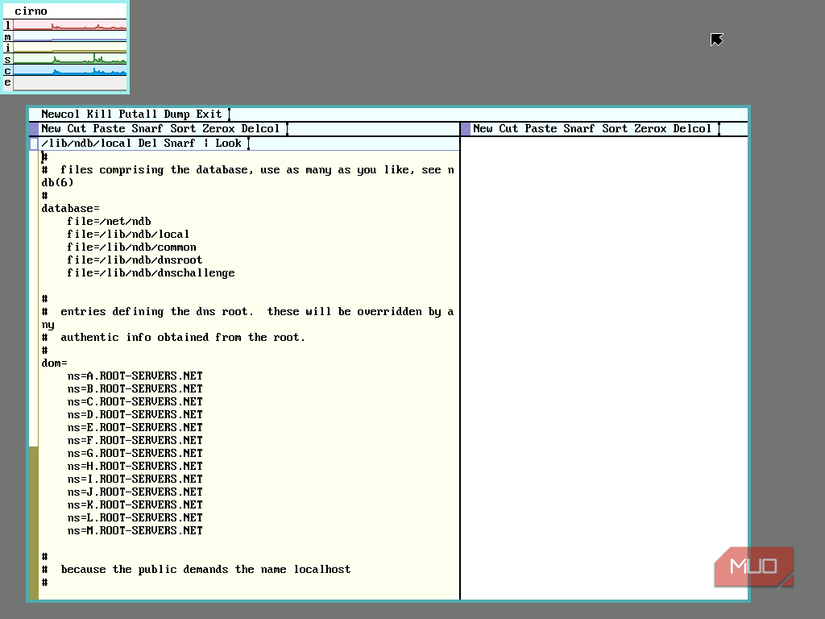825x619 pixels.
Task: Click the dom= line
Action: [x=54, y=363]
